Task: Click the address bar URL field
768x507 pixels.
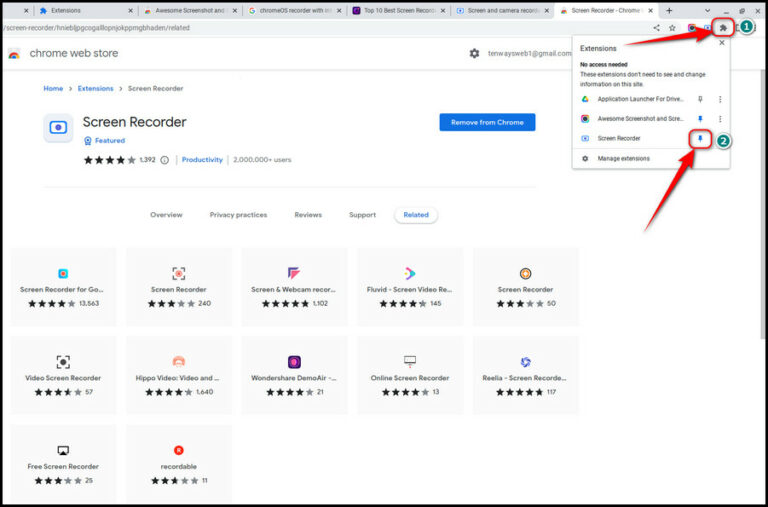Action: click(x=323, y=28)
